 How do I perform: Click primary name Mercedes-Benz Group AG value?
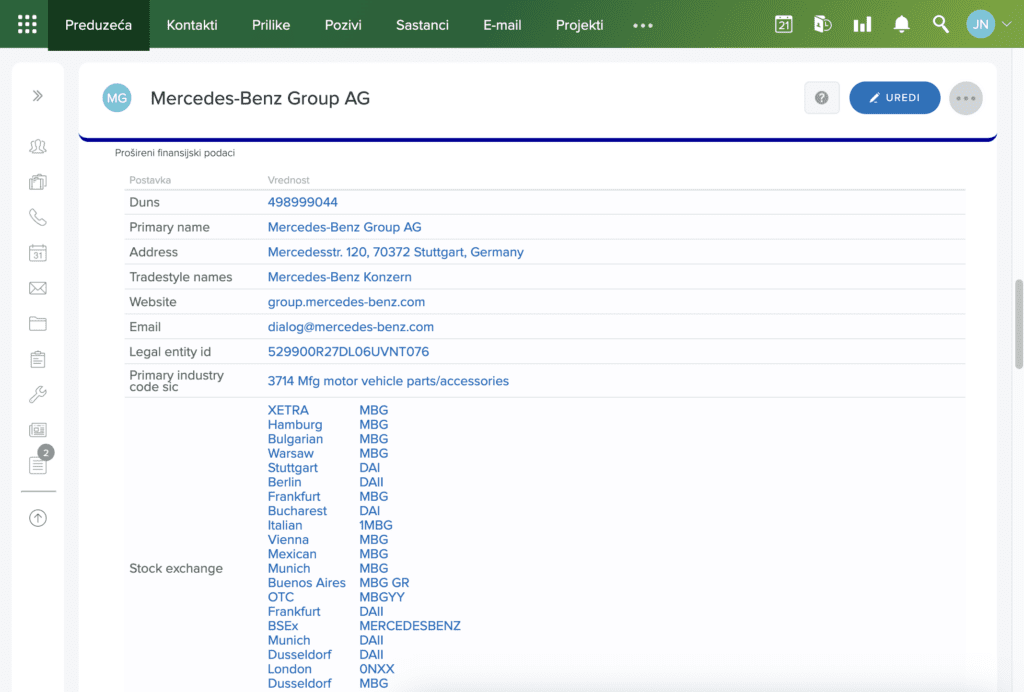click(344, 227)
